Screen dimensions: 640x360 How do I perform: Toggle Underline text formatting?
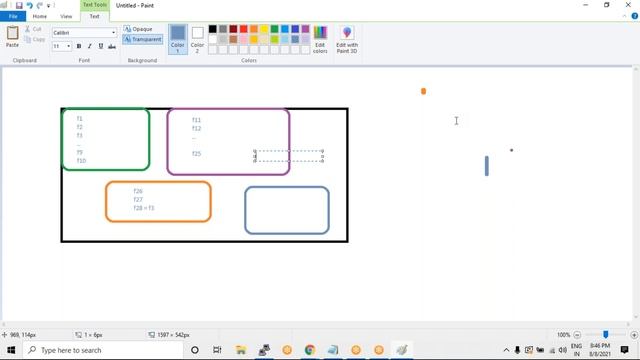click(100, 47)
